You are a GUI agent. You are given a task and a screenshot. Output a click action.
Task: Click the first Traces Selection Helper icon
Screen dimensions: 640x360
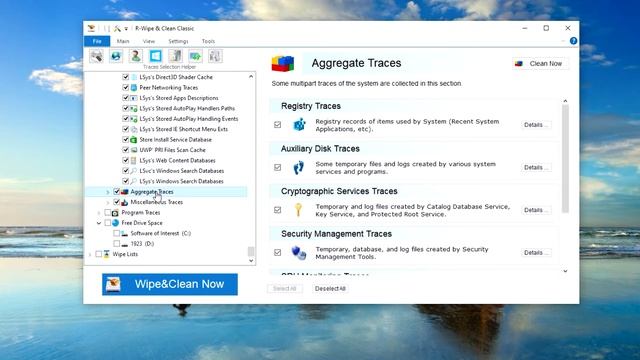click(x=96, y=56)
